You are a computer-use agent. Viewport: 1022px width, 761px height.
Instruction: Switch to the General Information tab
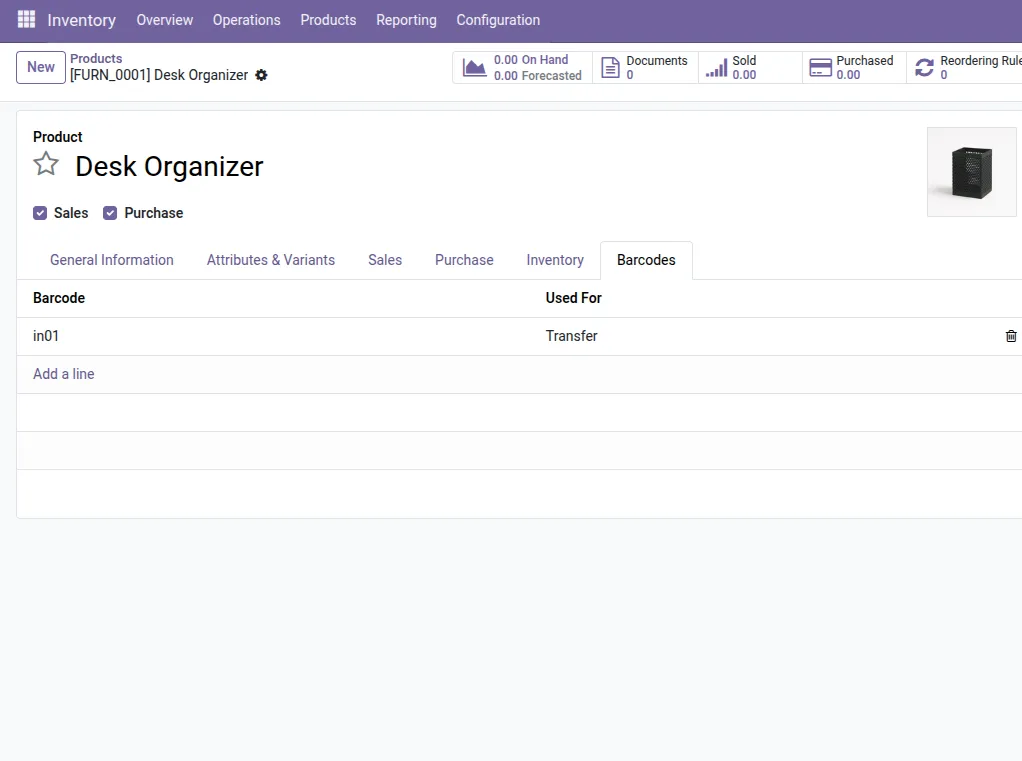pos(112,260)
